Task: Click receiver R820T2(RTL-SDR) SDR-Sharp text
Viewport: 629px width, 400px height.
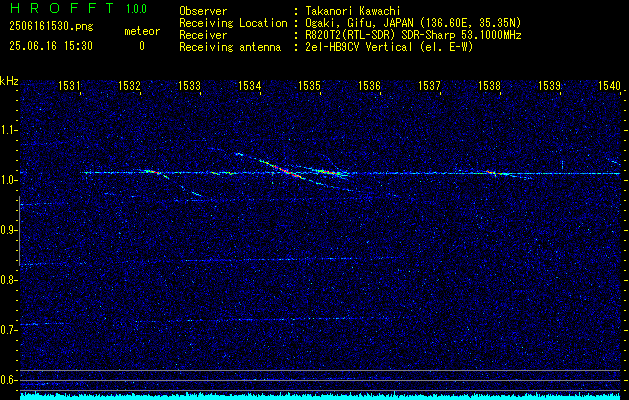Action: click(413, 35)
